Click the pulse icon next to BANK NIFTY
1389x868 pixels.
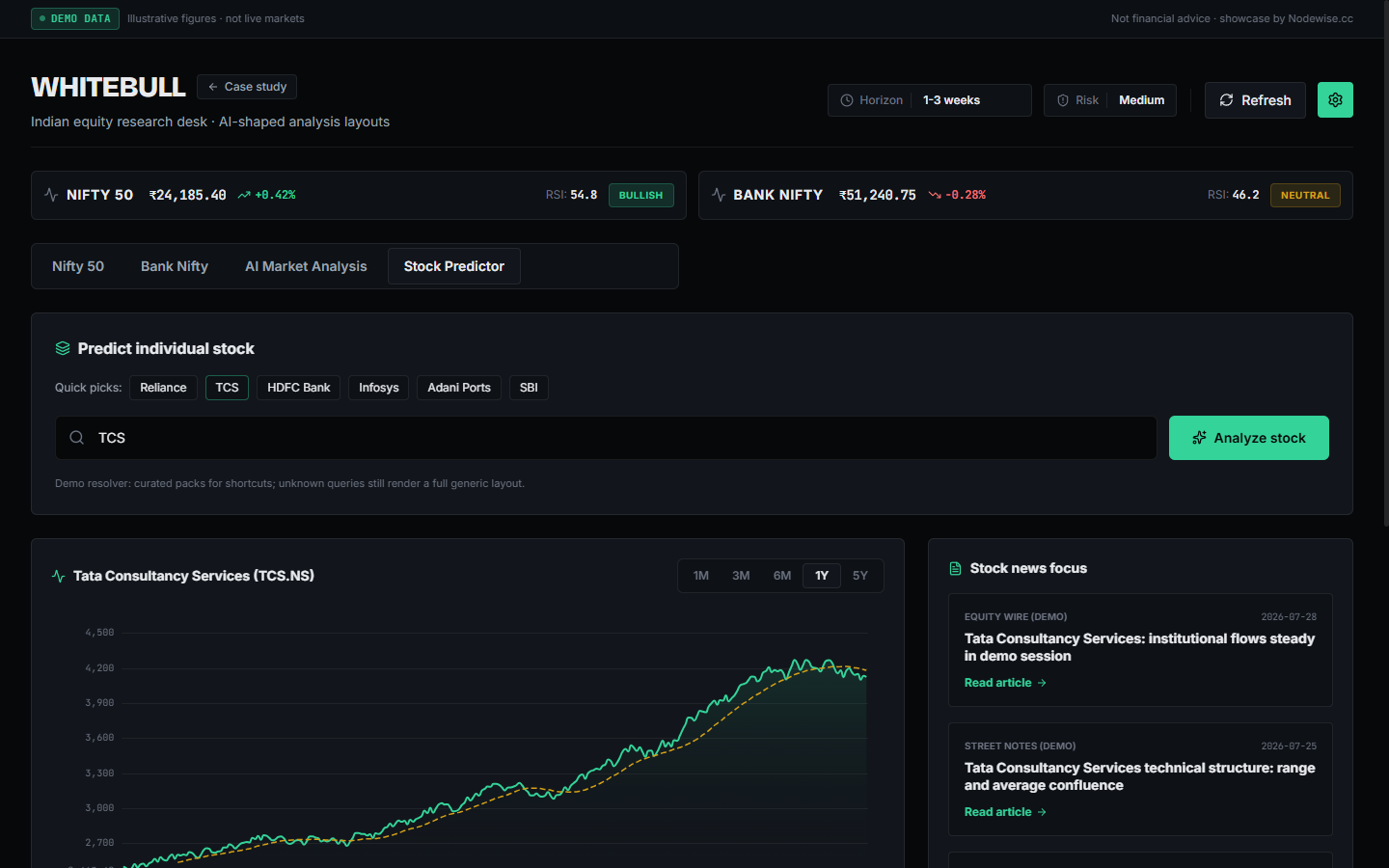[719, 195]
